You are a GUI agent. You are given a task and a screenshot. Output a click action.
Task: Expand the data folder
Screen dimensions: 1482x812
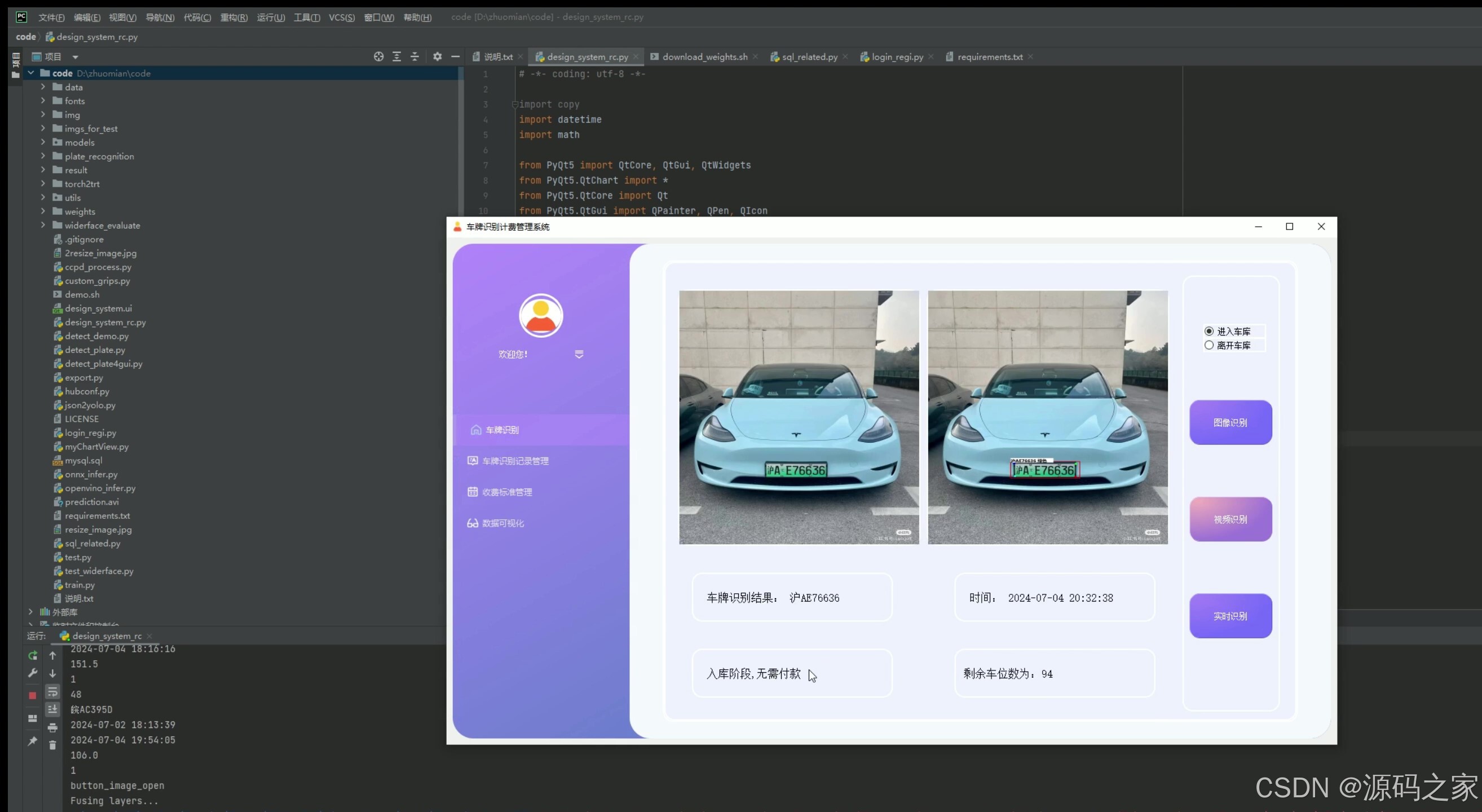43,87
